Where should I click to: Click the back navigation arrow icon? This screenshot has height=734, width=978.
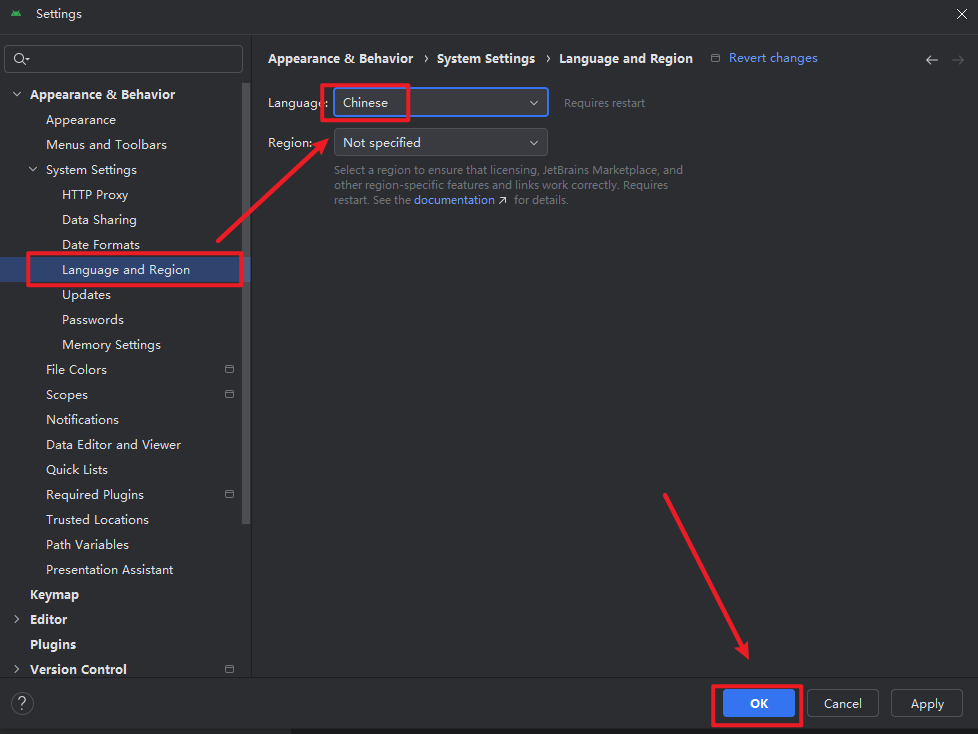point(931,60)
